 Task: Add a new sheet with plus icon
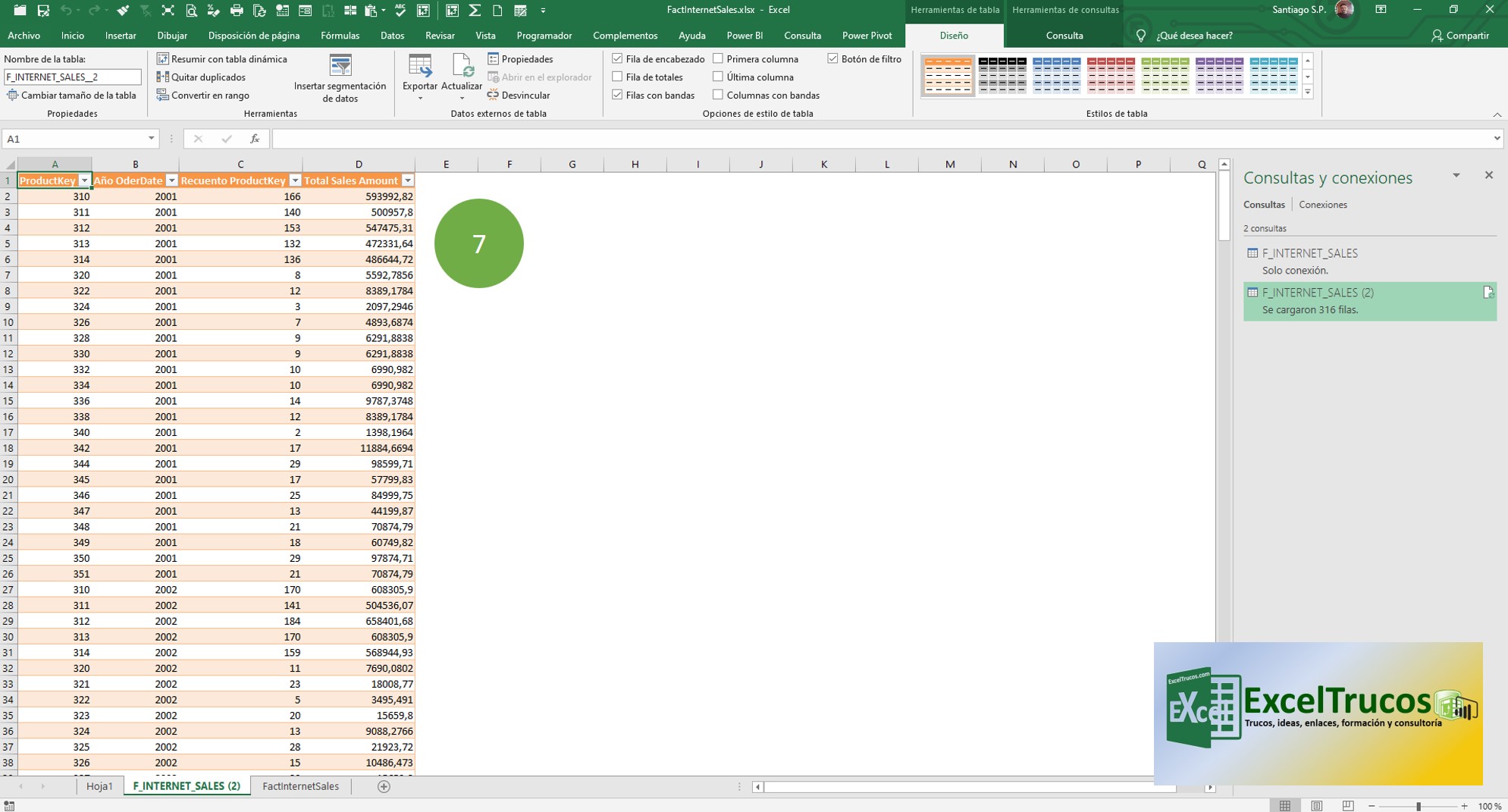tap(384, 786)
